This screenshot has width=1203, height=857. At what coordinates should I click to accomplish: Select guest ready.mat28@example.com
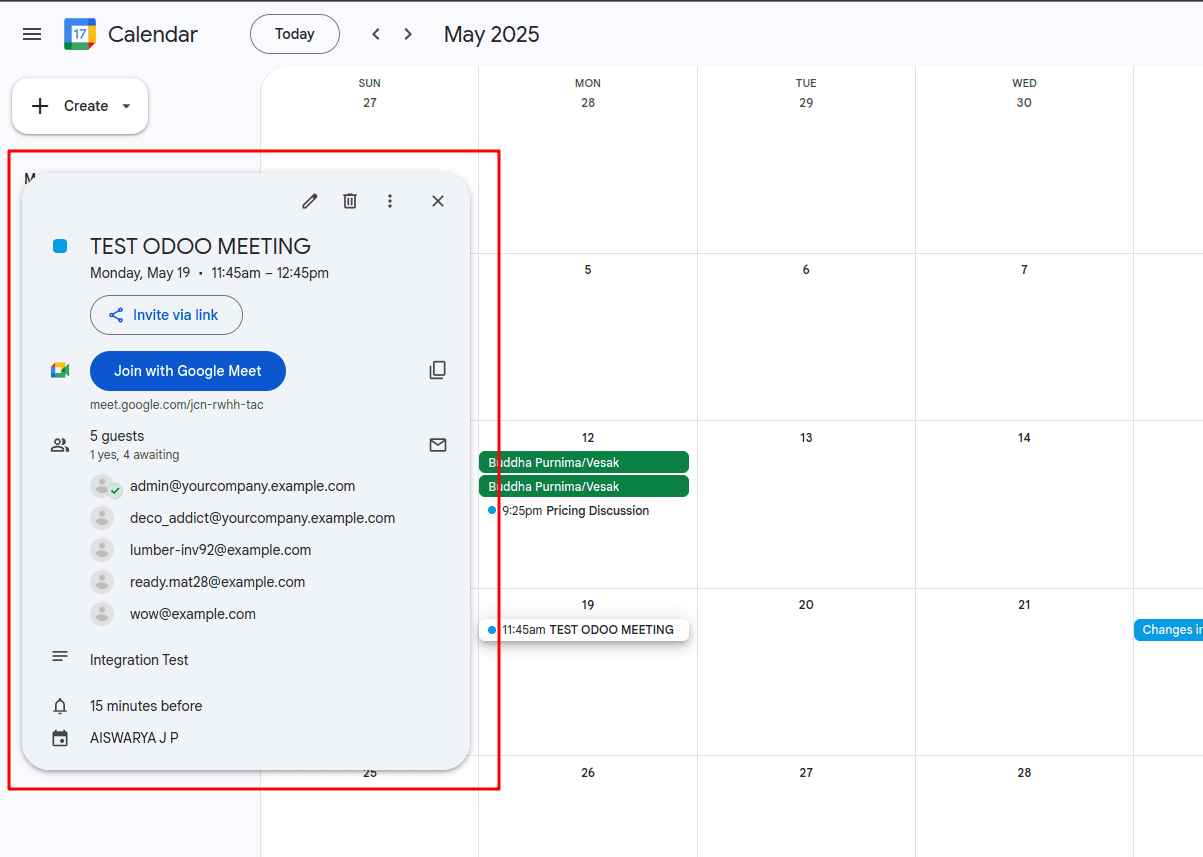(x=217, y=582)
